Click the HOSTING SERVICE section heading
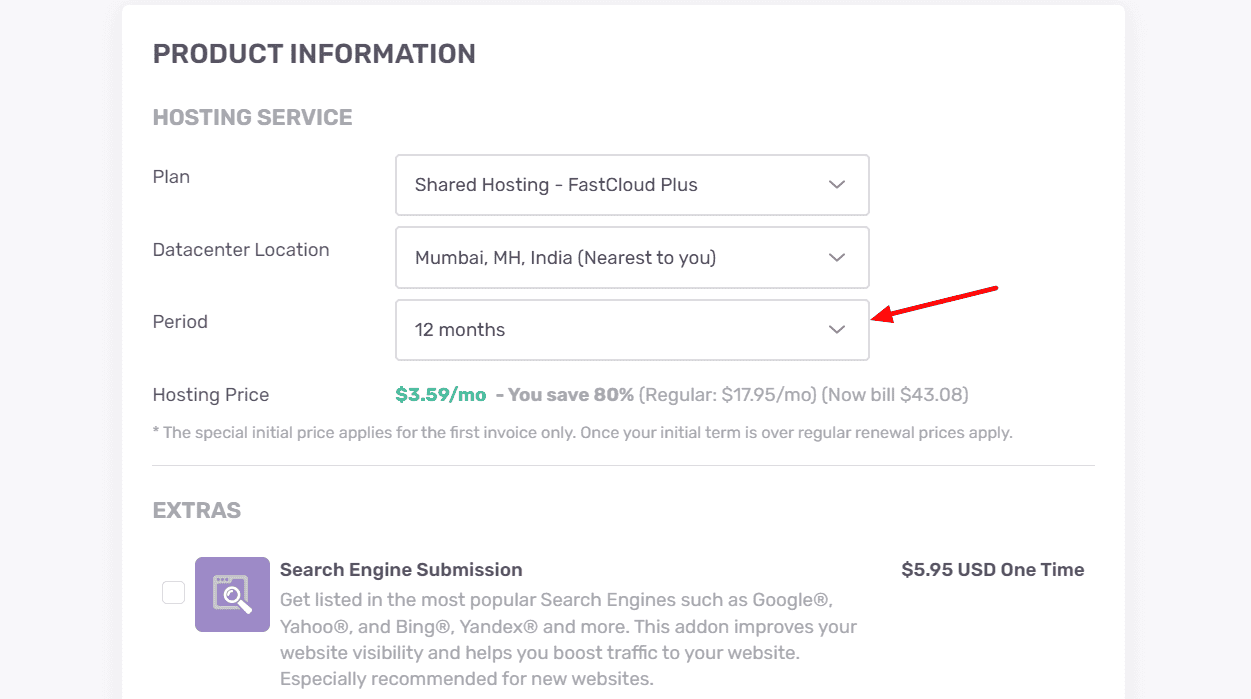1251x699 pixels. pos(252,117)
